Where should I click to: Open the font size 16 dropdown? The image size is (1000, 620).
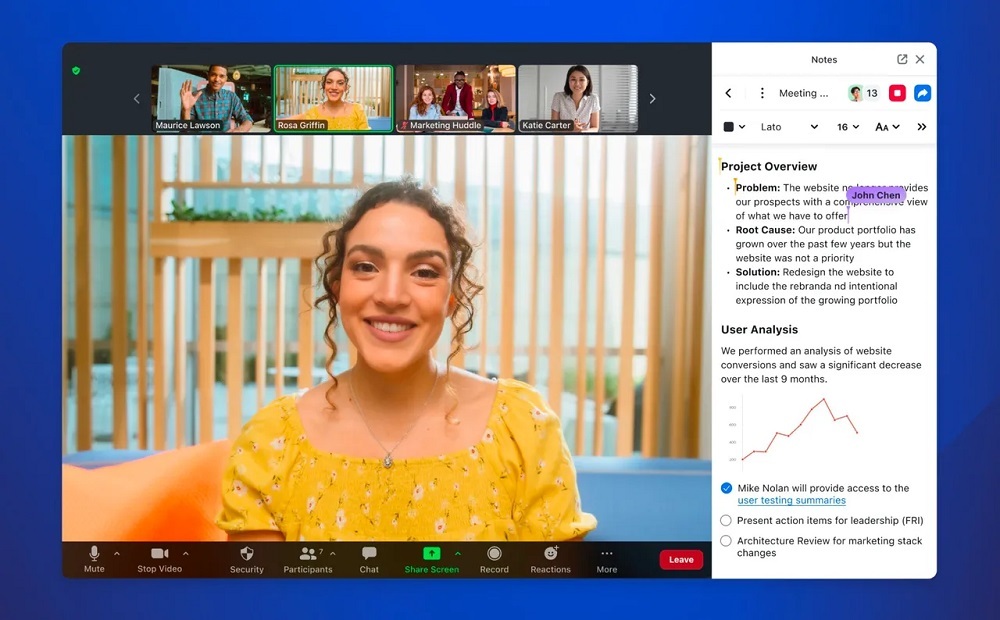pyautogui.click(x=848, y=127)
